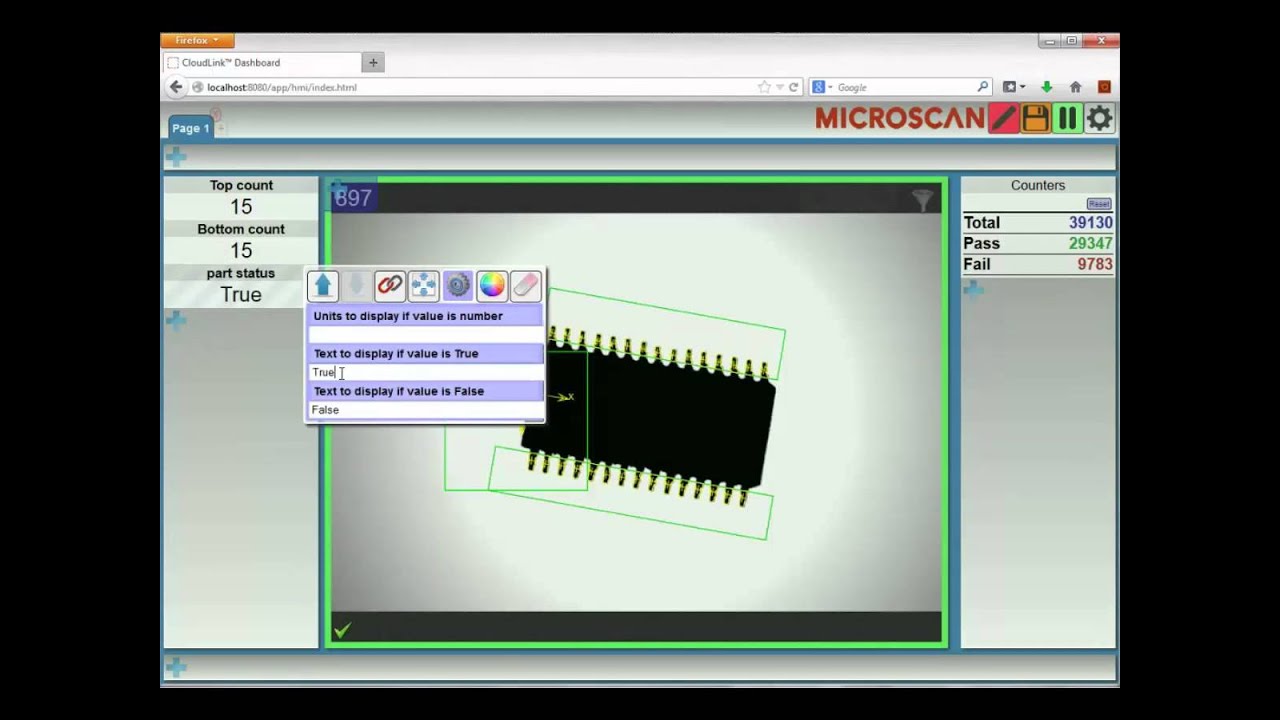Click the green downloads arrow icon
This screenshot has width=1280, height=720.
[x=1047, y=87]
